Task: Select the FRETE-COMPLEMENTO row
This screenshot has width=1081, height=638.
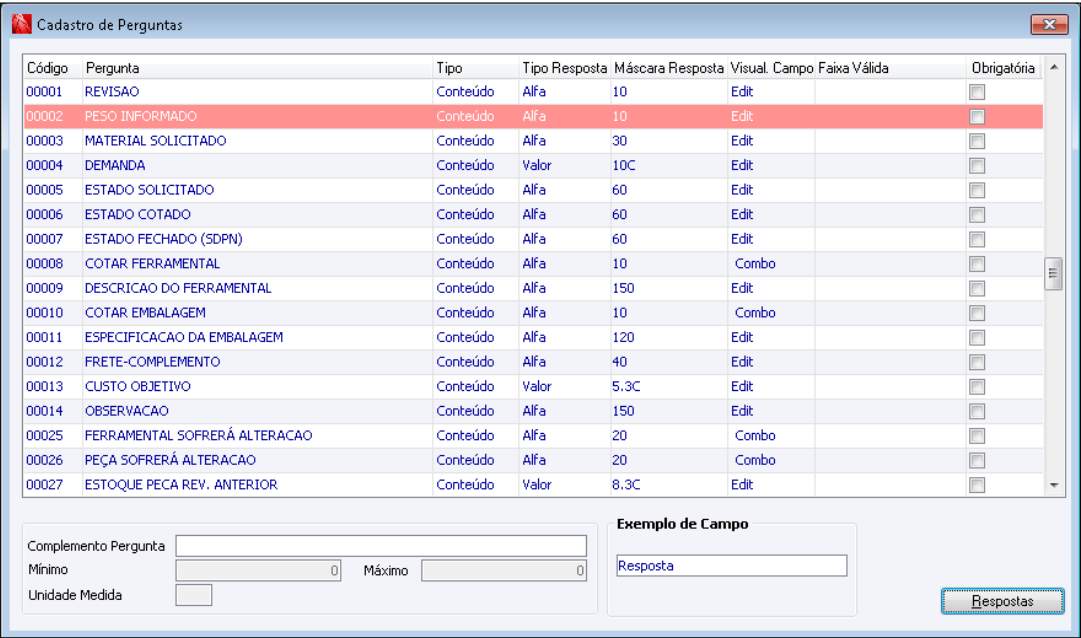Action: point(533,362)
